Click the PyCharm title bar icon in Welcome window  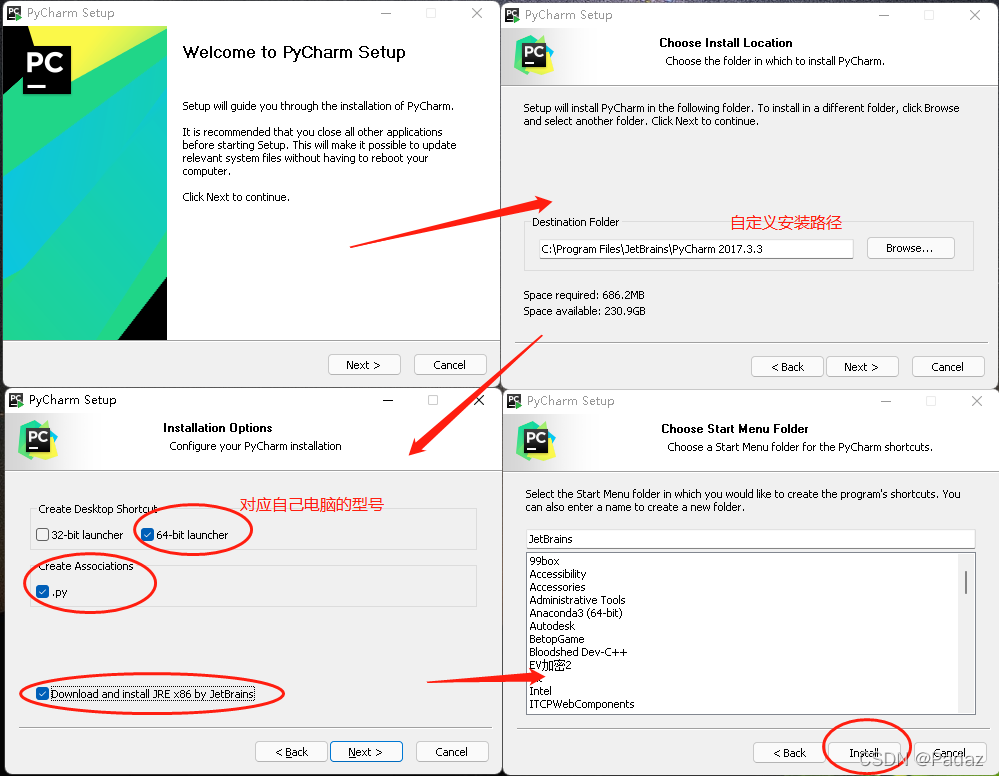(x=14, y=13)
